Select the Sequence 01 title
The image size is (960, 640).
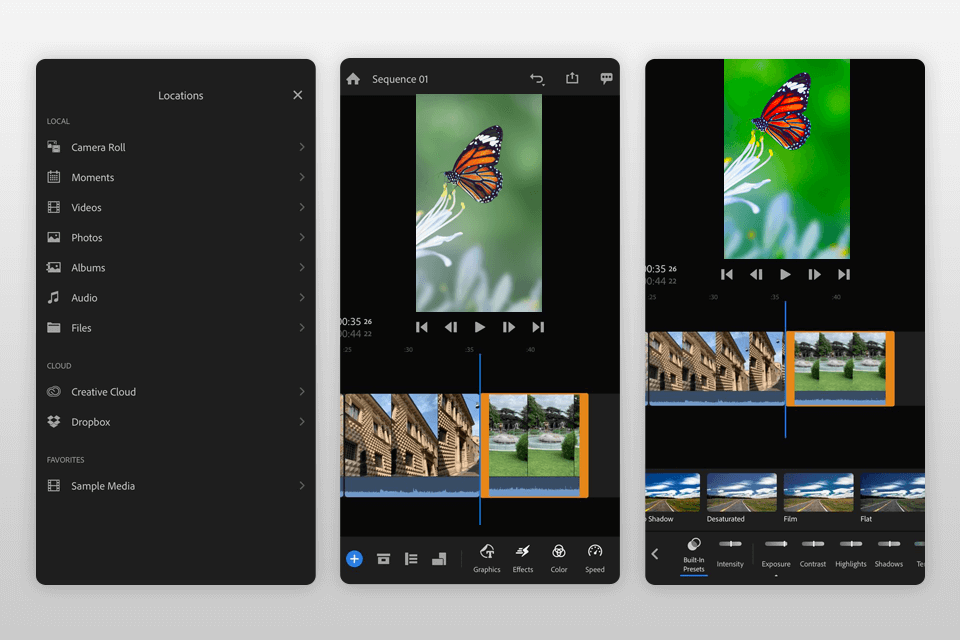pos(400,79)
